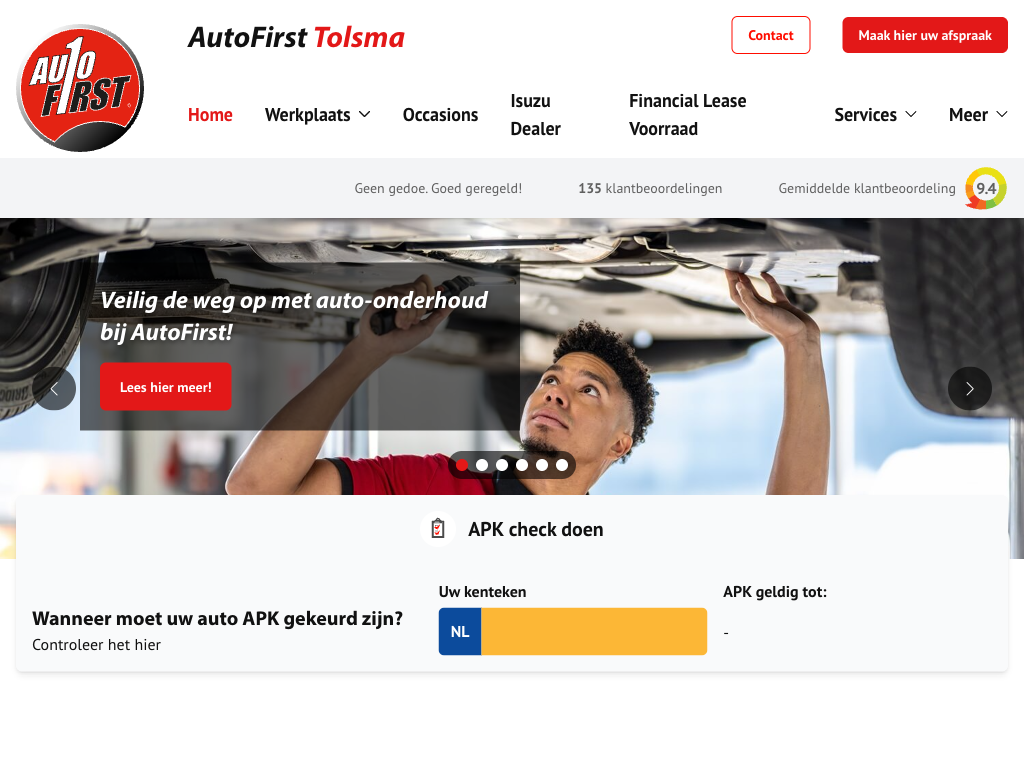Select the last carousel dot
The width and height of the screenshot is (1024, 768).
(x=562, y=465)
